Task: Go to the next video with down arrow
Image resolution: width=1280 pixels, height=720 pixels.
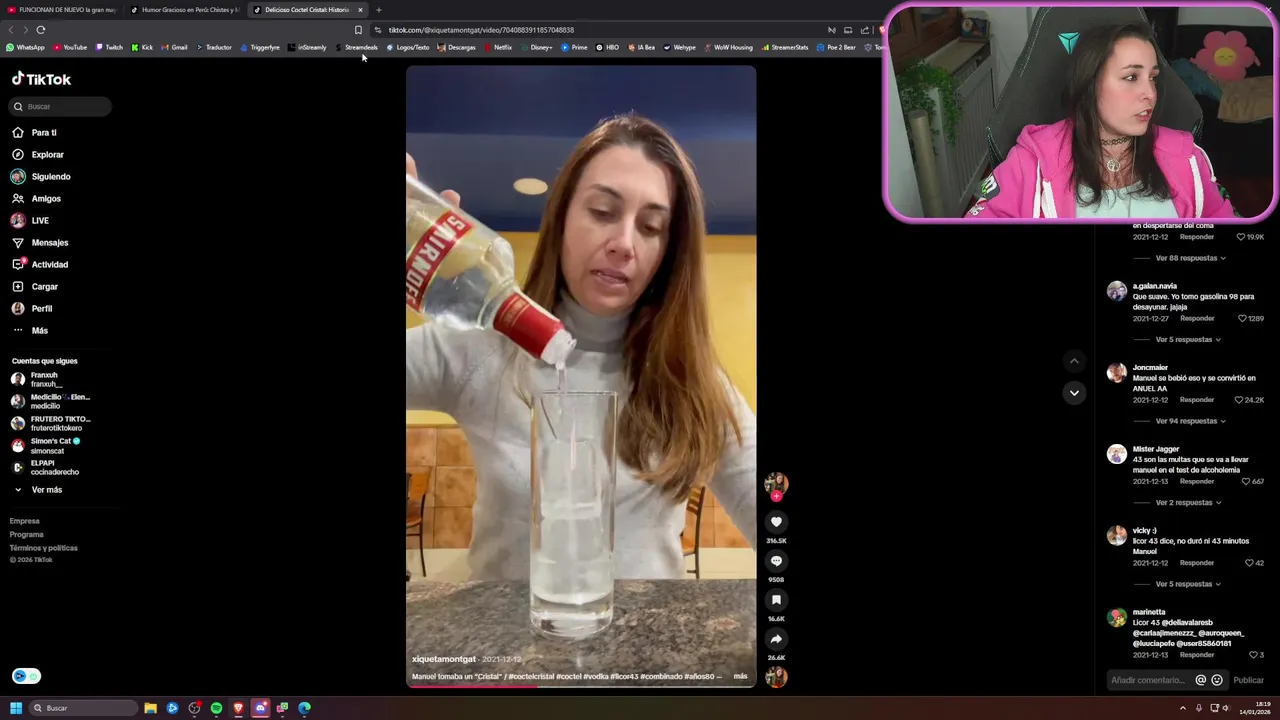Action: coord(1074,393)
